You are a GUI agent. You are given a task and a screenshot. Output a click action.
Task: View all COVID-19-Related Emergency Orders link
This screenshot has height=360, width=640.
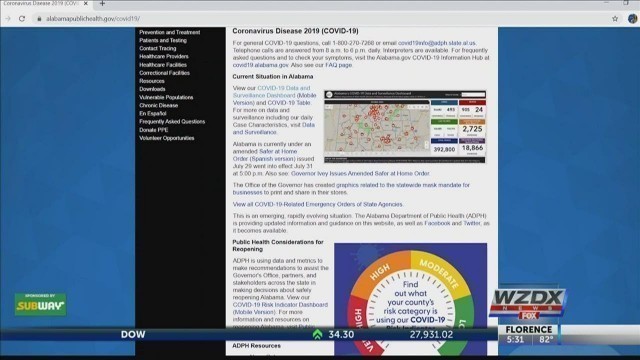tap(318, 204)
